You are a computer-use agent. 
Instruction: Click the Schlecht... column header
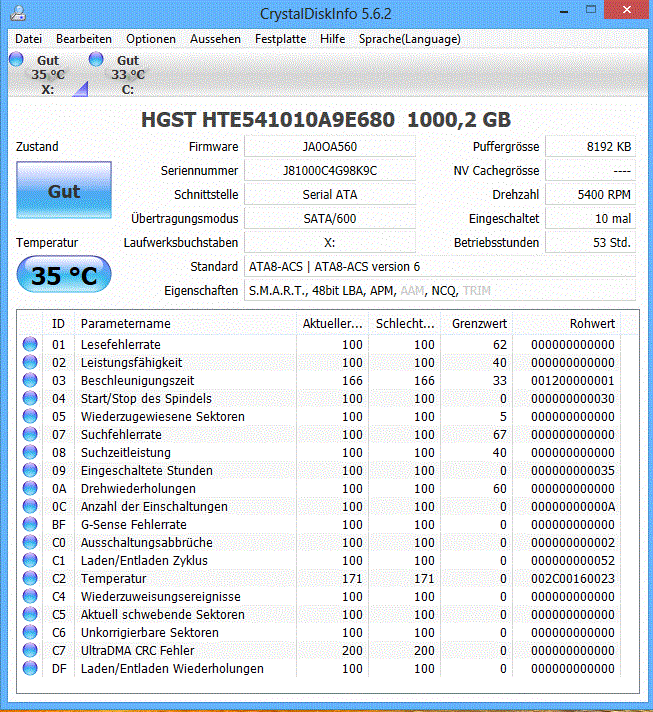pyautogui.click(x=405, y=324)
